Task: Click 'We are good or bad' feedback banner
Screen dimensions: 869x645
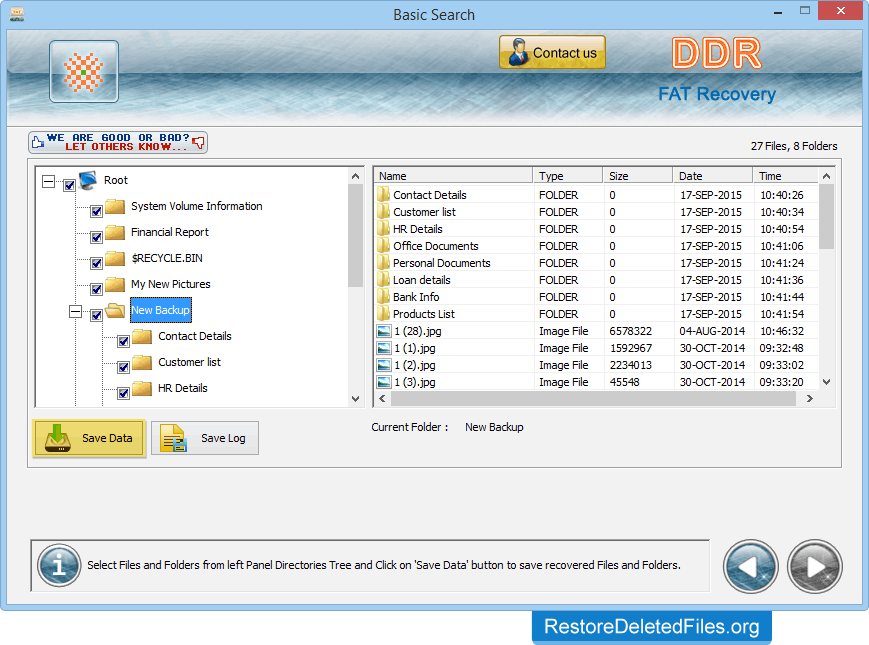Action: [117, 142]
